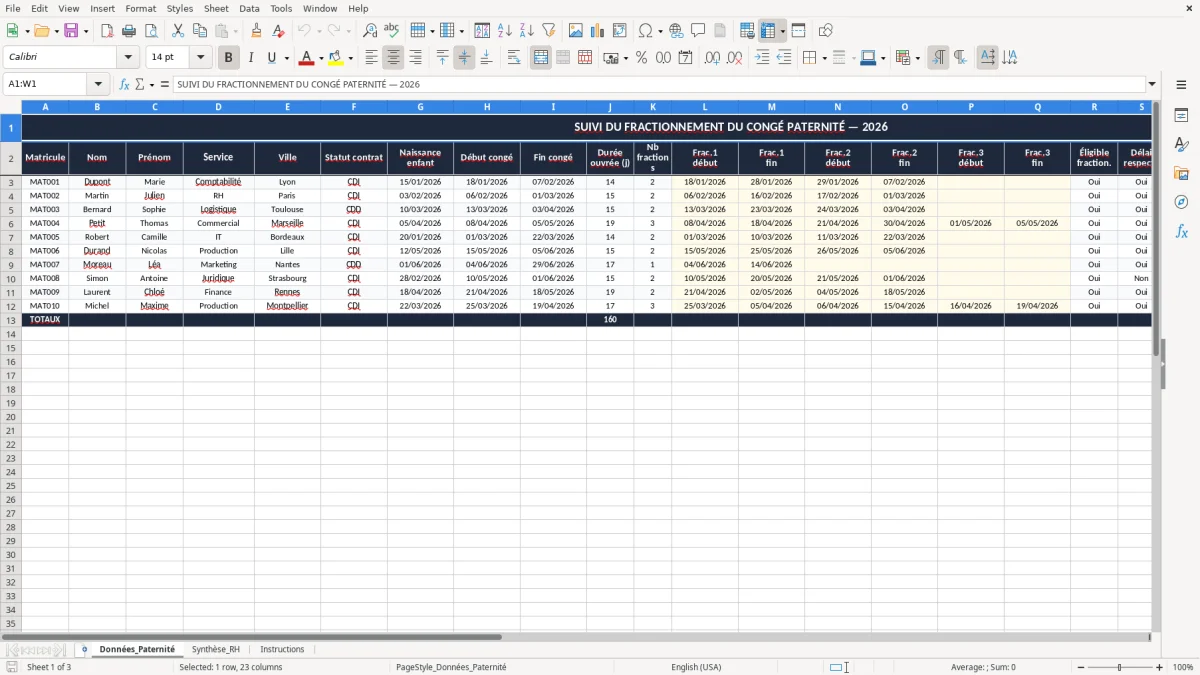Select column G header

pyautogui.click(x=420, y=107)
